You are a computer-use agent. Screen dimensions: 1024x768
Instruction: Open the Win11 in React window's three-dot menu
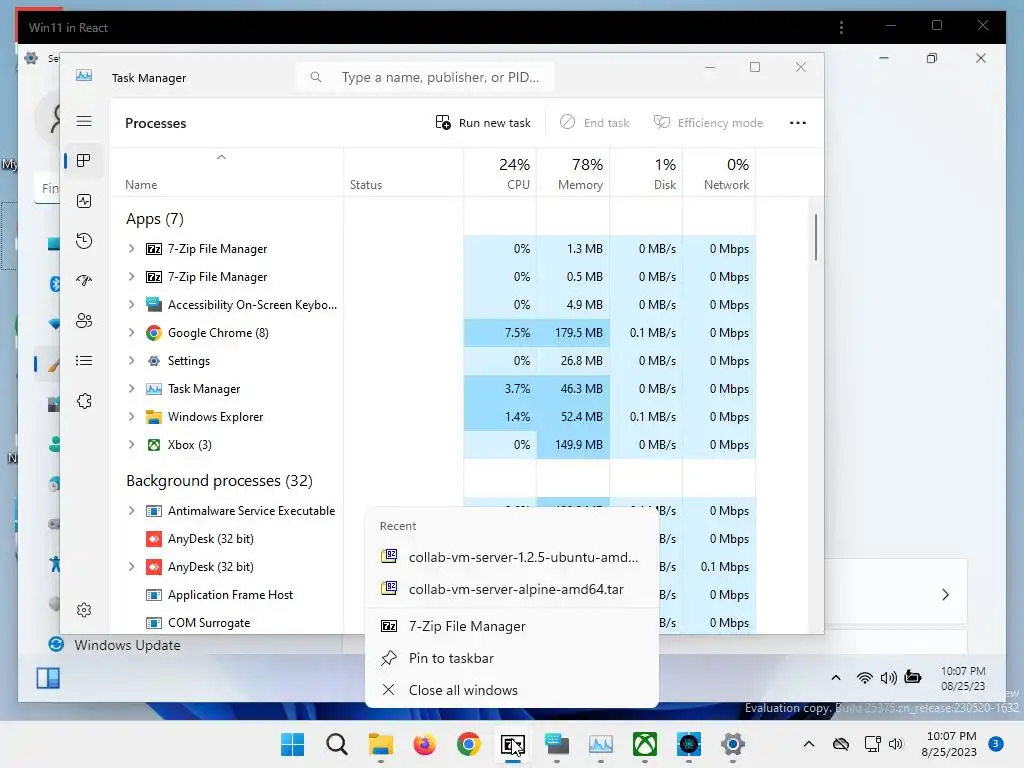pos(841,27)
